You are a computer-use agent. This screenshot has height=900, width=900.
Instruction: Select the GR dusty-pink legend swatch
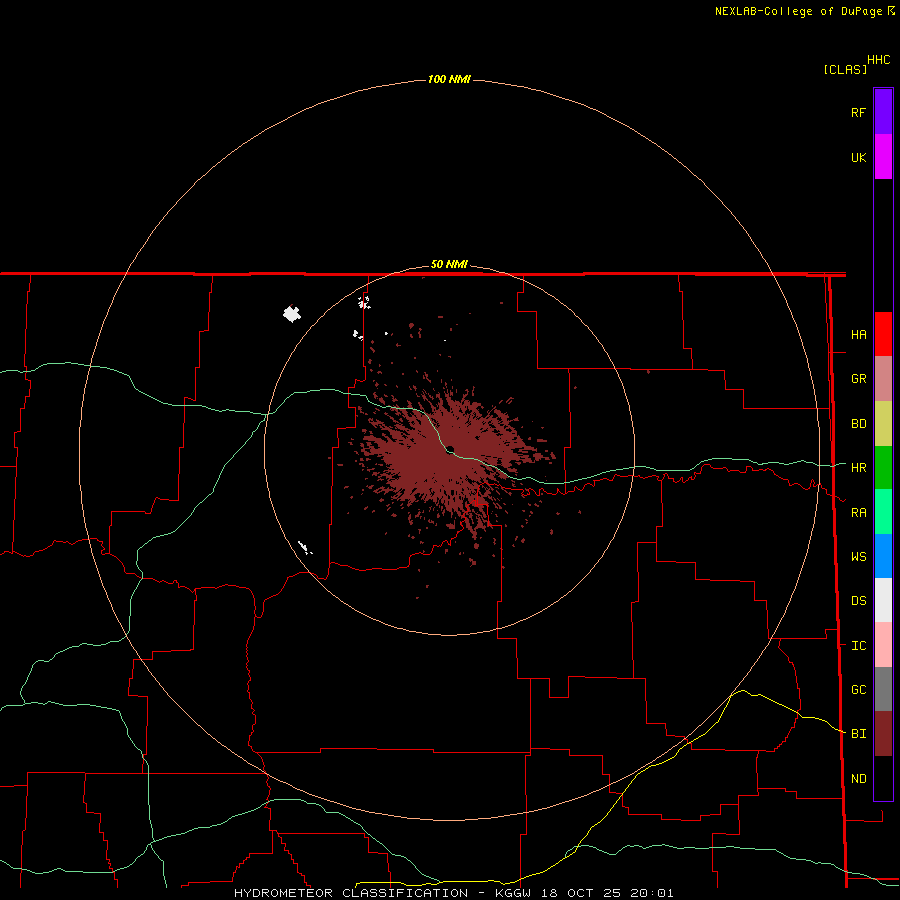coord(883,379)
